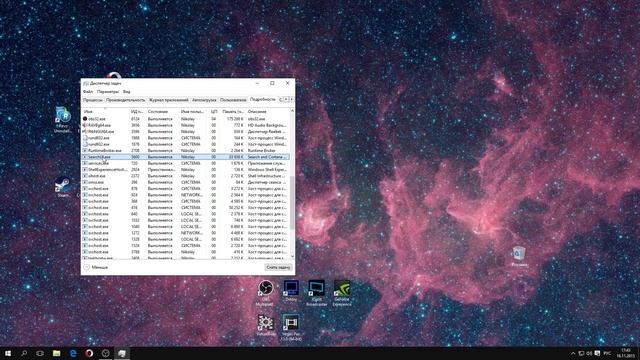Click the Windows Shell Experience description cell
The image size is (640, 360).
coord(267,169)
